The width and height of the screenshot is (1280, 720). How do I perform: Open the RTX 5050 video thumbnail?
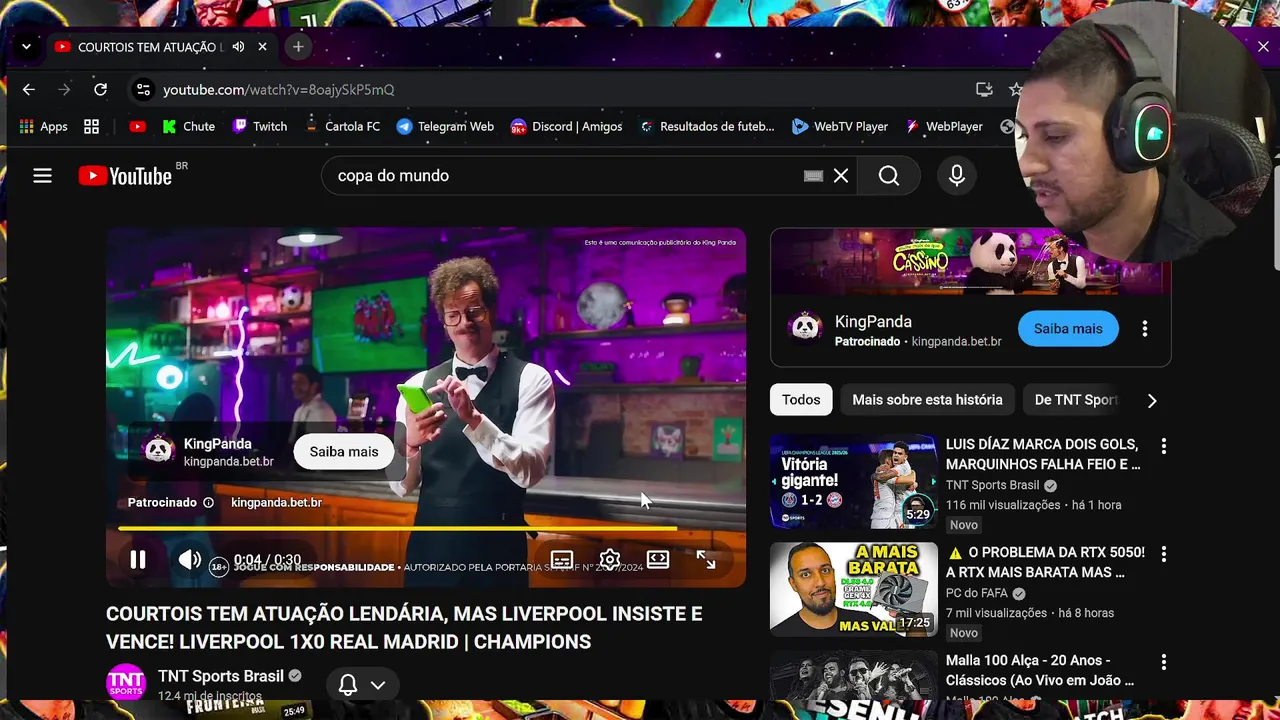(x=853, y=589)
